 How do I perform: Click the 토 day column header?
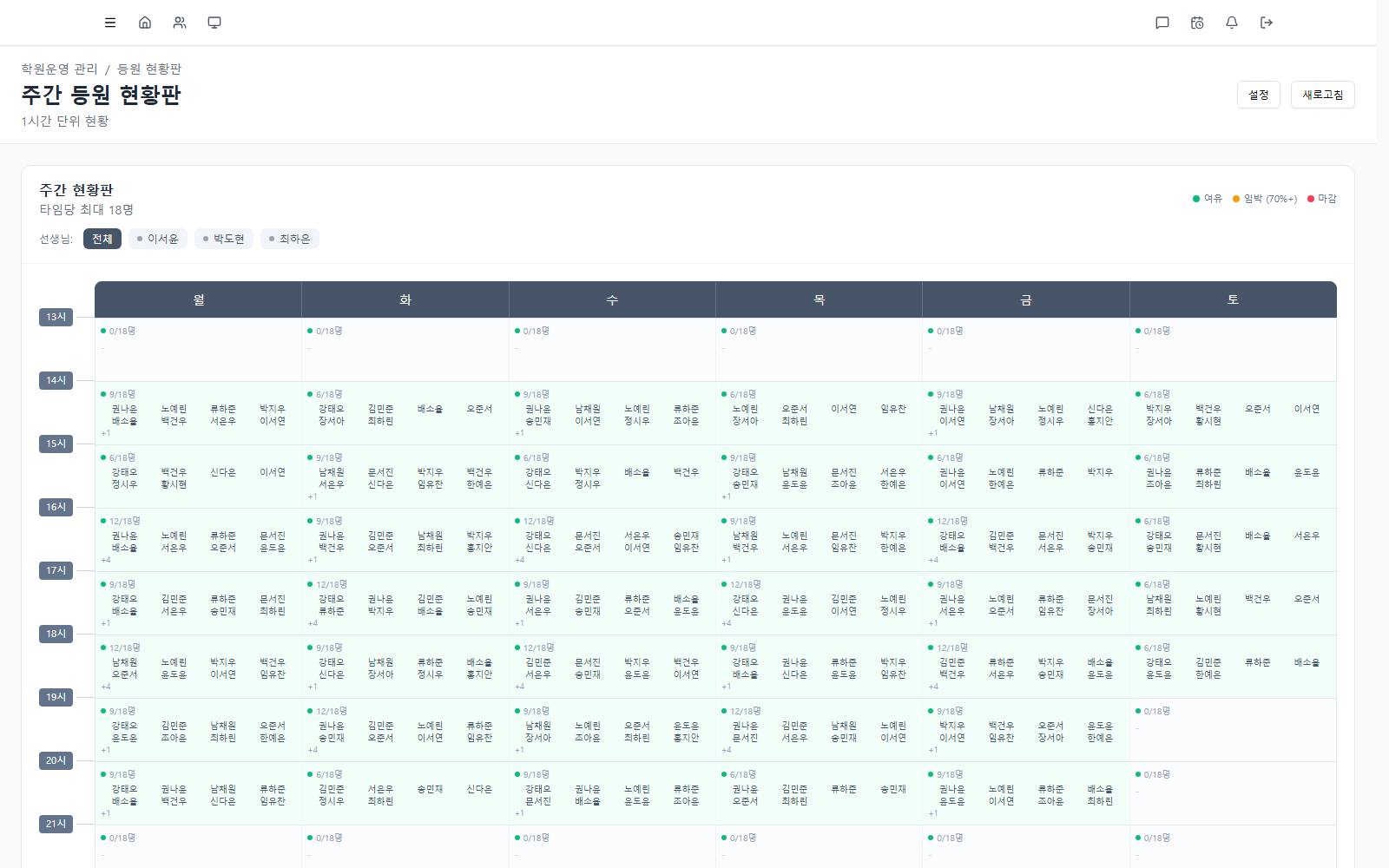[1233, 299]
